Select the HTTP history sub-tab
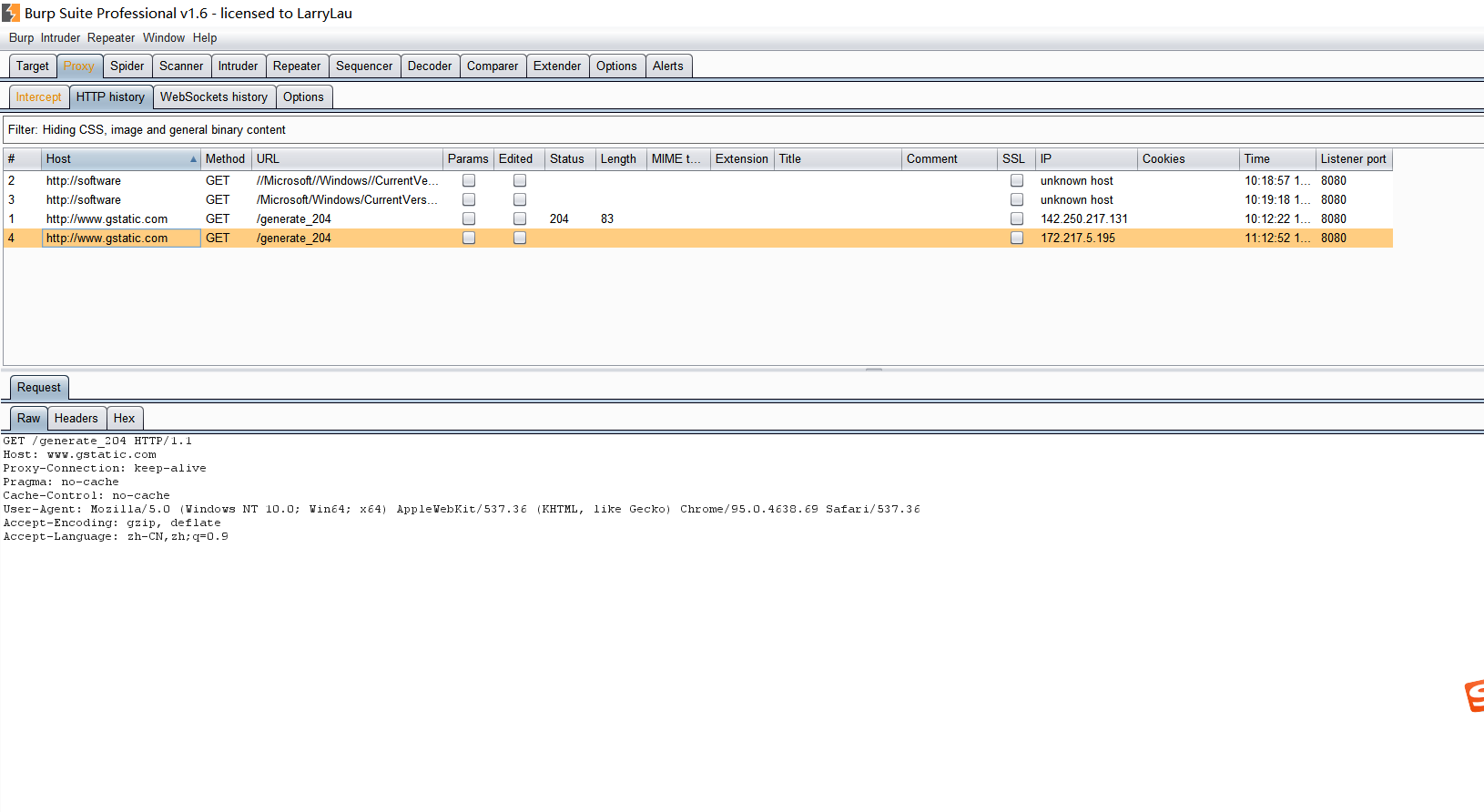The height and width of the screenshot is (812, 1484). click(111, 96)
